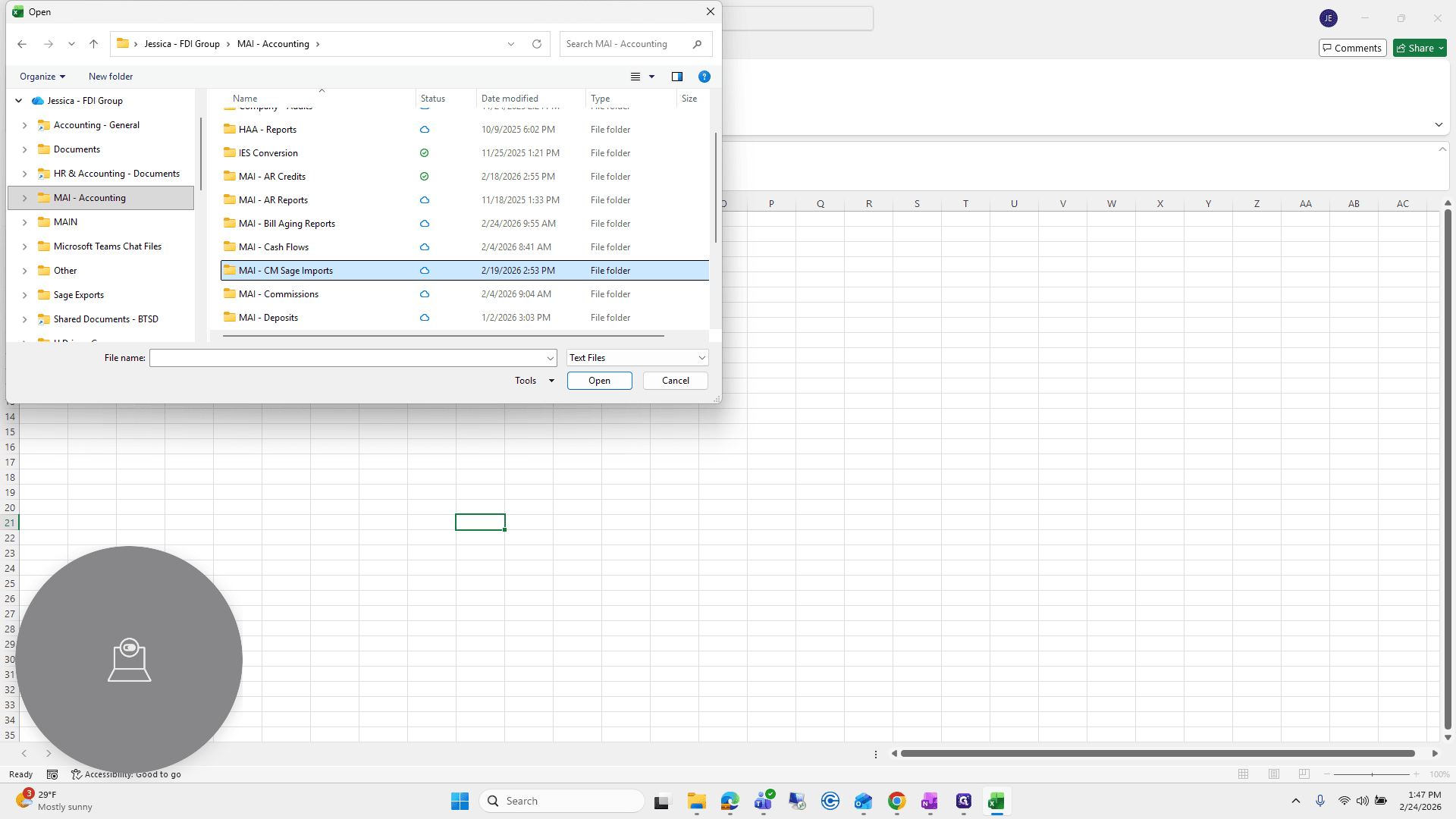Screen dimensions: 1456x819
Task: Click the up one level arrow
Action: tap(93, 44)
